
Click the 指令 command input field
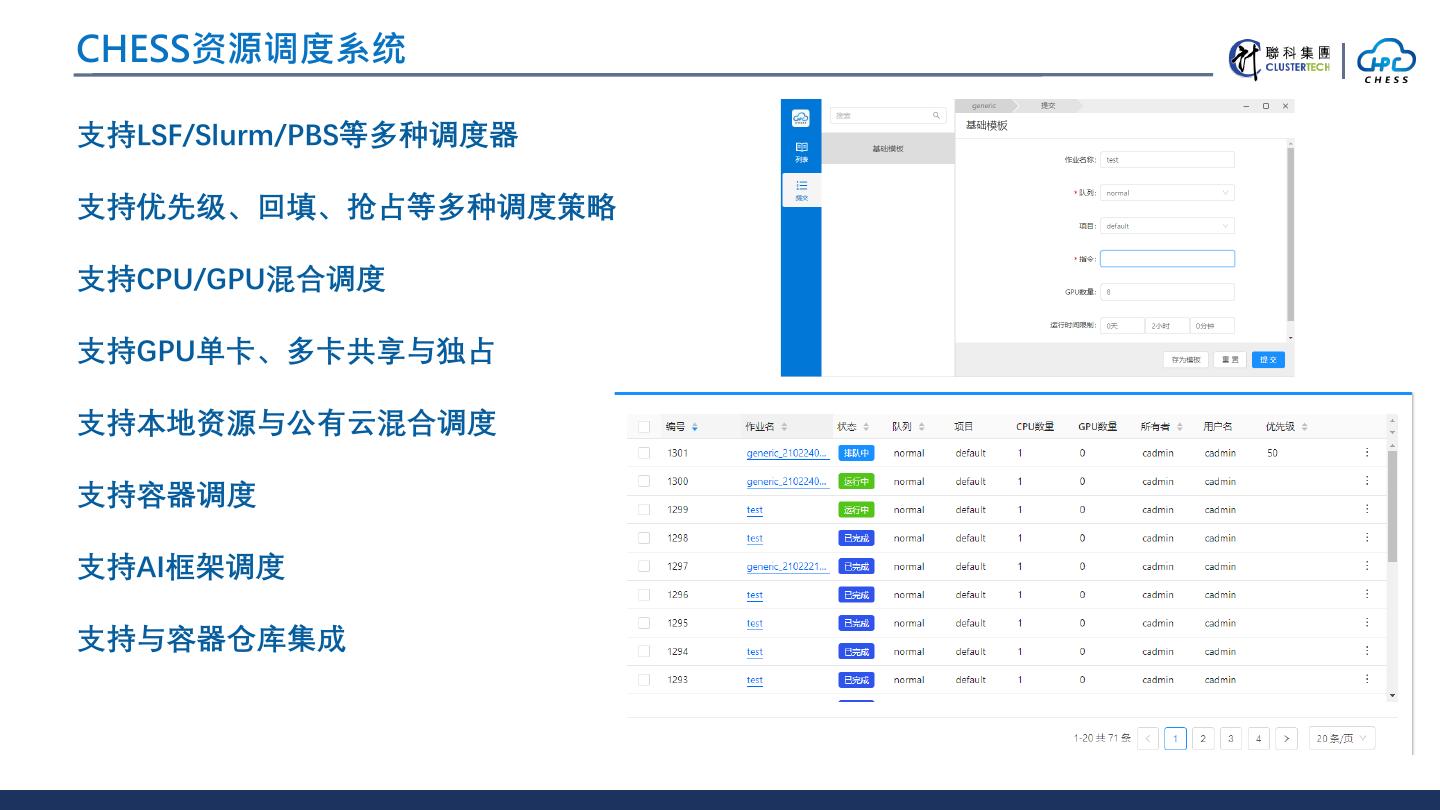(x=1167, y=259)
